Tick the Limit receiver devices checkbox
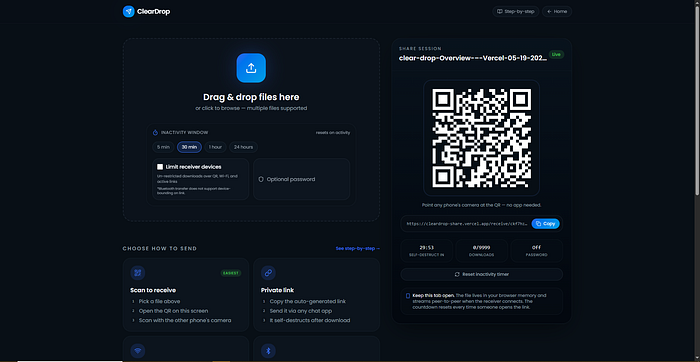 click(x=160, y=167)
